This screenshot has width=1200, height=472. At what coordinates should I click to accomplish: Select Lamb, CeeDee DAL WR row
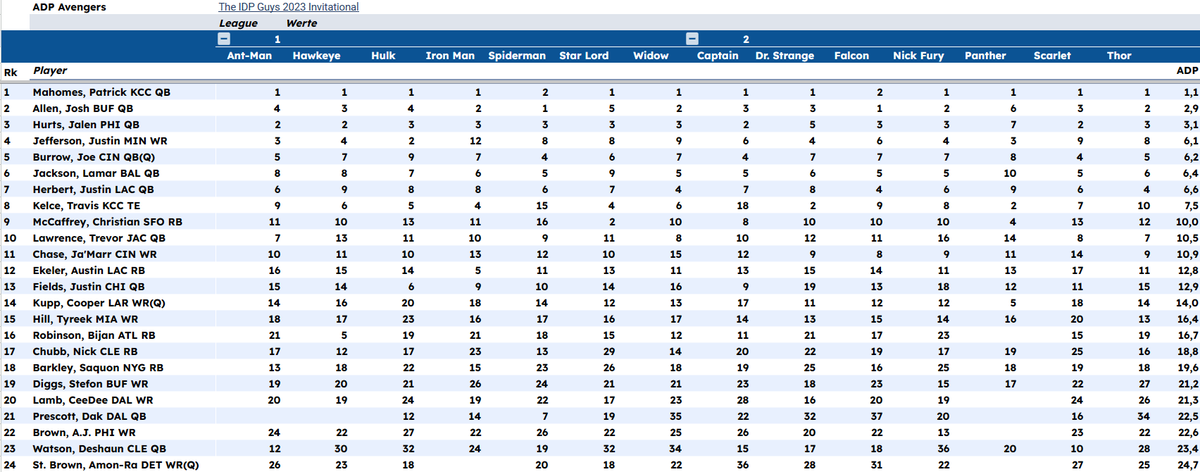point(600,402)
